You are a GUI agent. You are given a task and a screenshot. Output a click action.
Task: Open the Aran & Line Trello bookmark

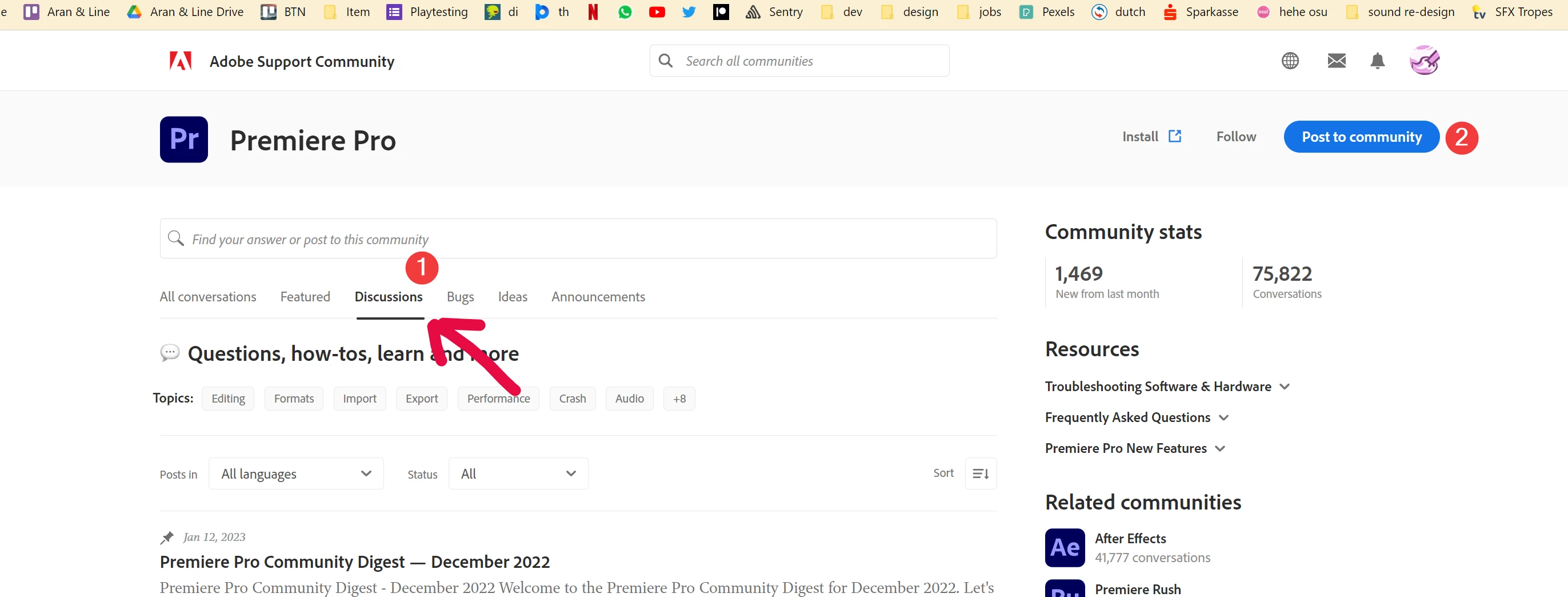tap(66, 11)
